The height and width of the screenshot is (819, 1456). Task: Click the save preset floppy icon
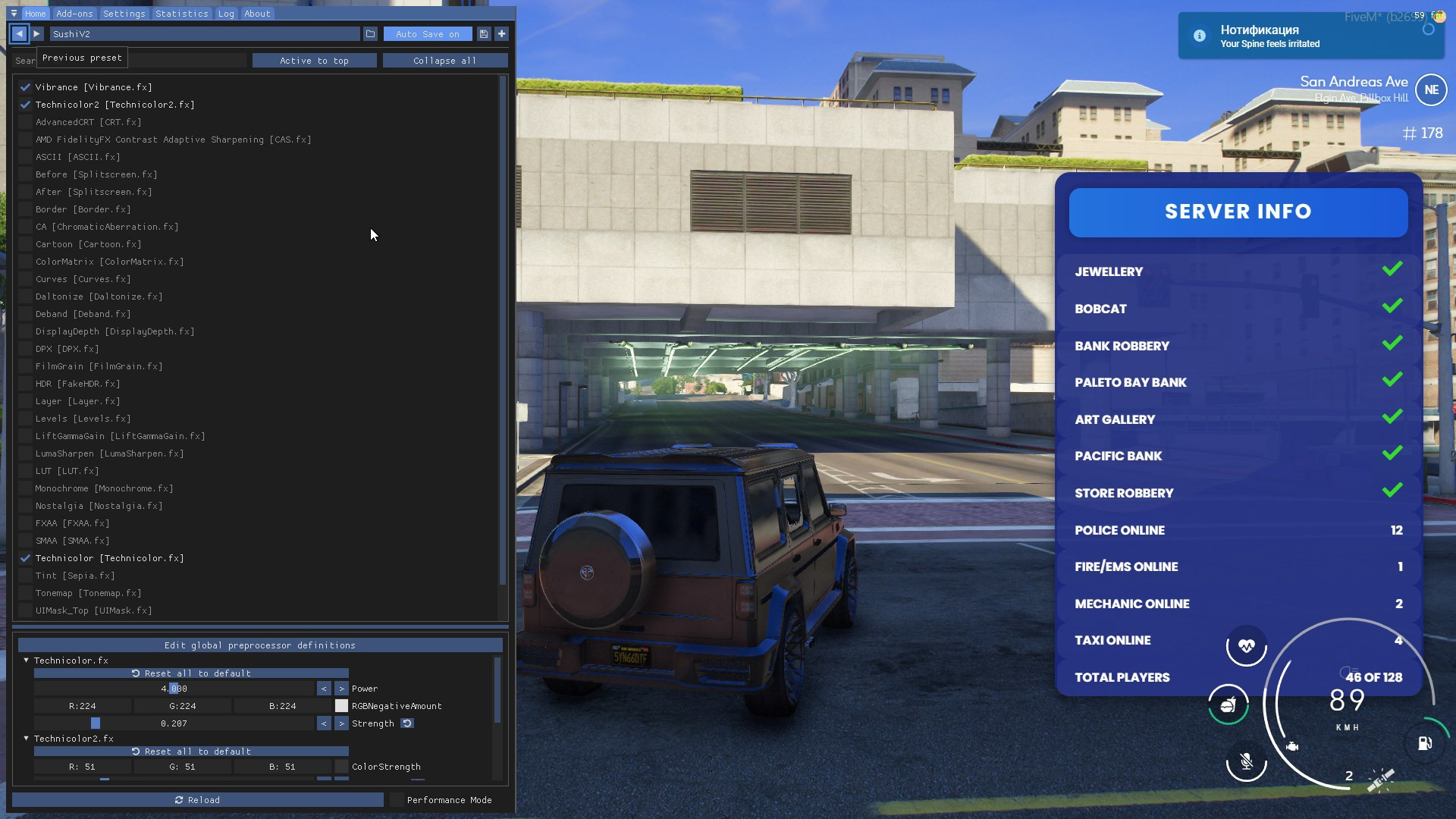pos(484,34)
